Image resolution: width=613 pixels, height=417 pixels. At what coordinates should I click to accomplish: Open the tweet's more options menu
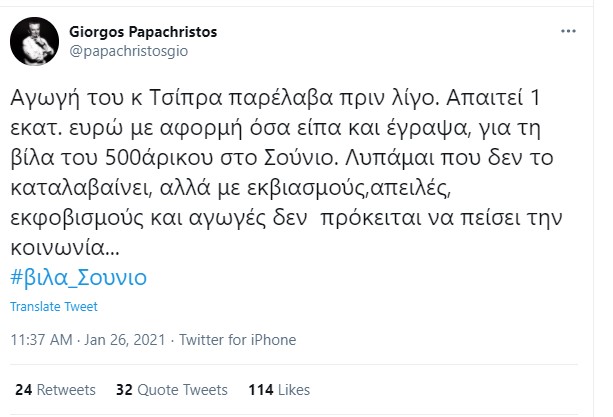tap(568, 32)
